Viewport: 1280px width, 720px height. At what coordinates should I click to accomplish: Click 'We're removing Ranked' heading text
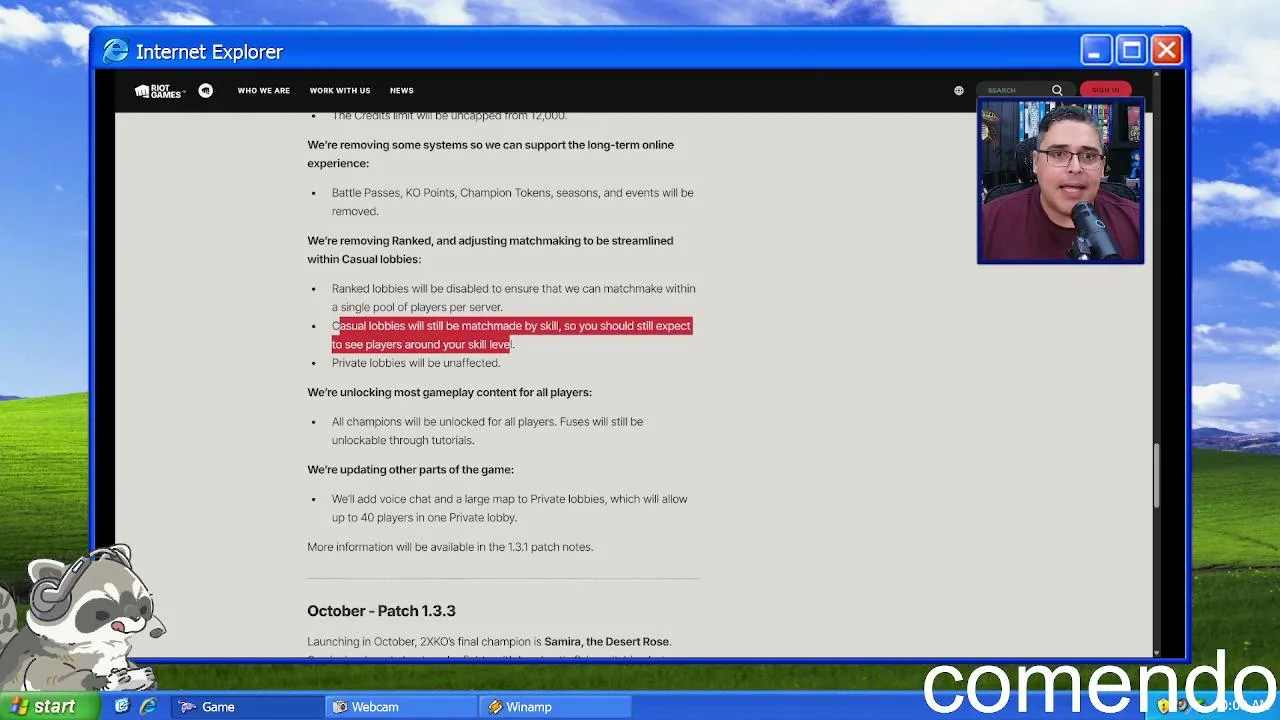pos(490,250)
